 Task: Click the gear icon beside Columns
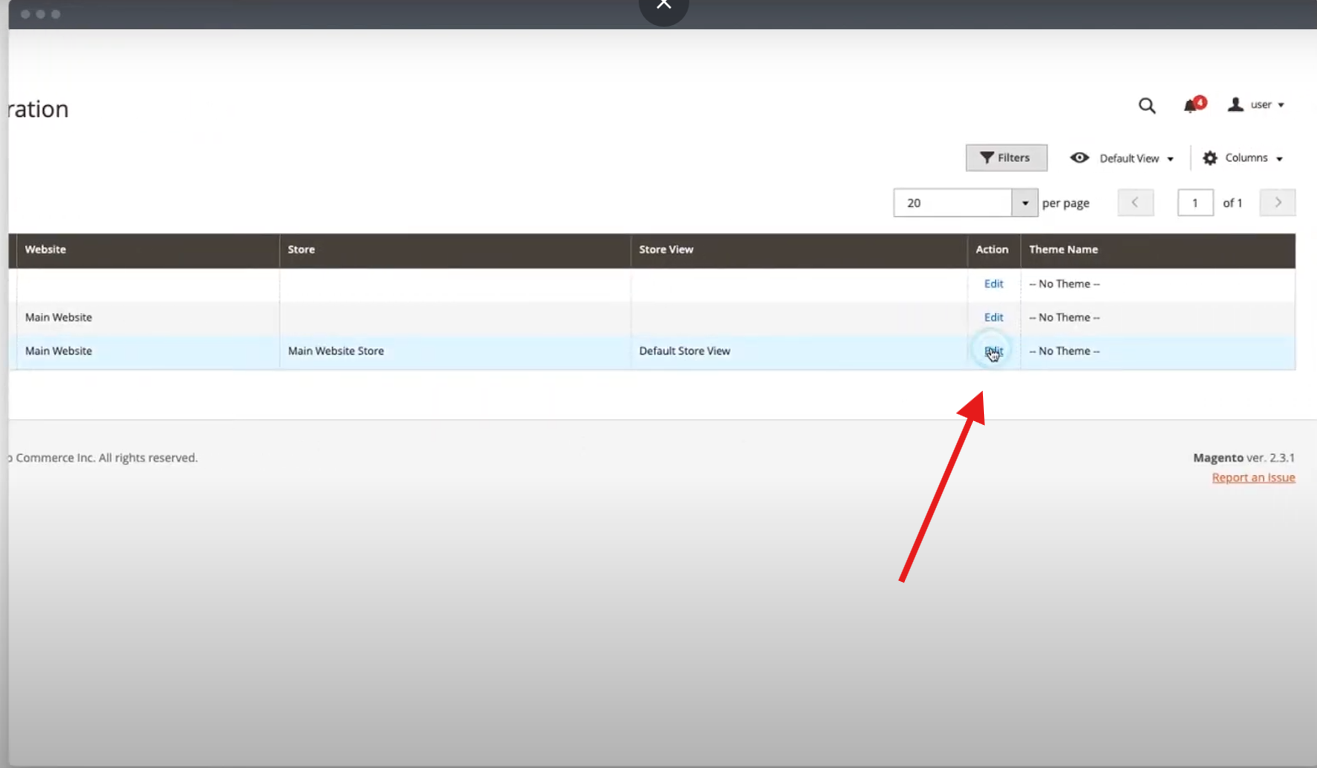pyautogui.click(x=1210, y=158)
